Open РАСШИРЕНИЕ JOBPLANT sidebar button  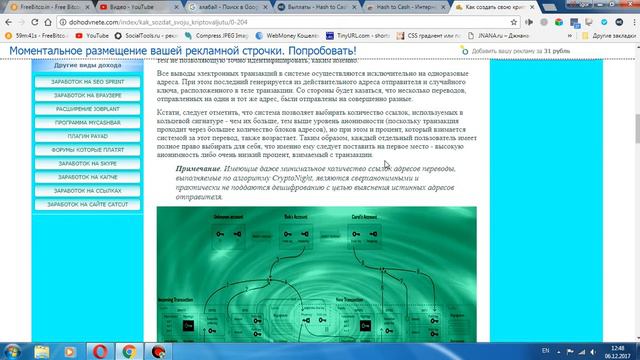(x=87, y=109)
